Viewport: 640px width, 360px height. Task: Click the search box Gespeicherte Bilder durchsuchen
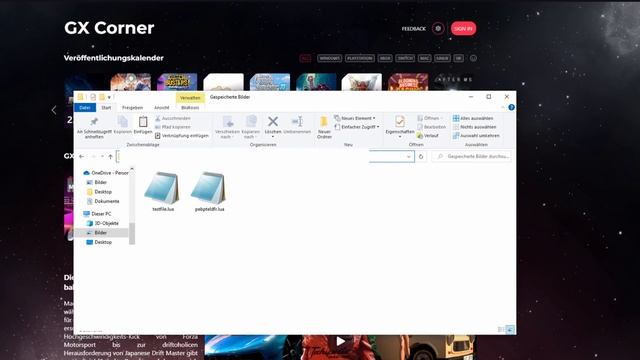[x=472, y=156]
